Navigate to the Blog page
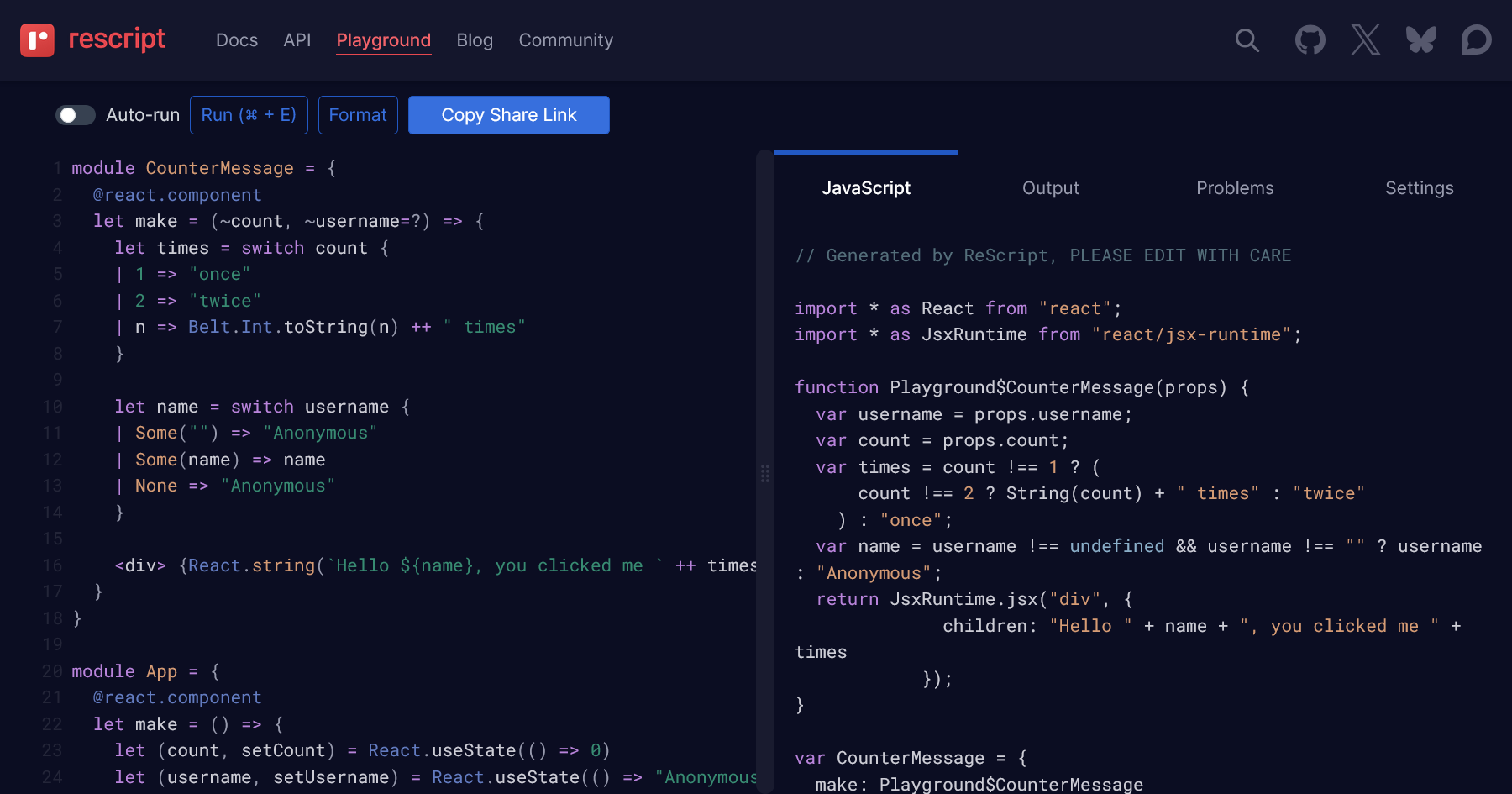Image resolution: width=1512 pixels, height=794 pixels. (474, 39)
